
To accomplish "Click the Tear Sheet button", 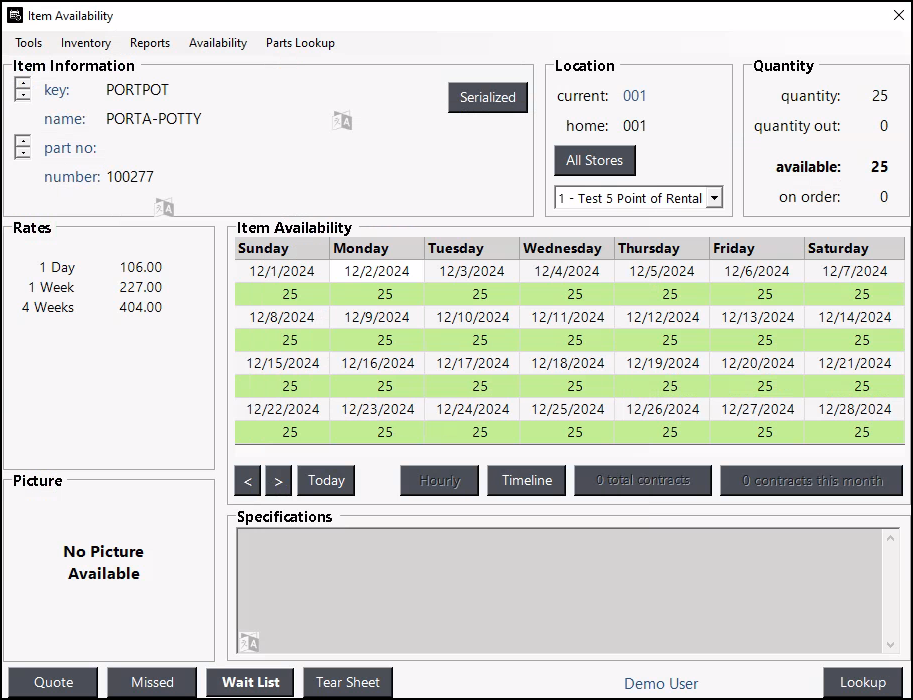I will pos(348,682).
